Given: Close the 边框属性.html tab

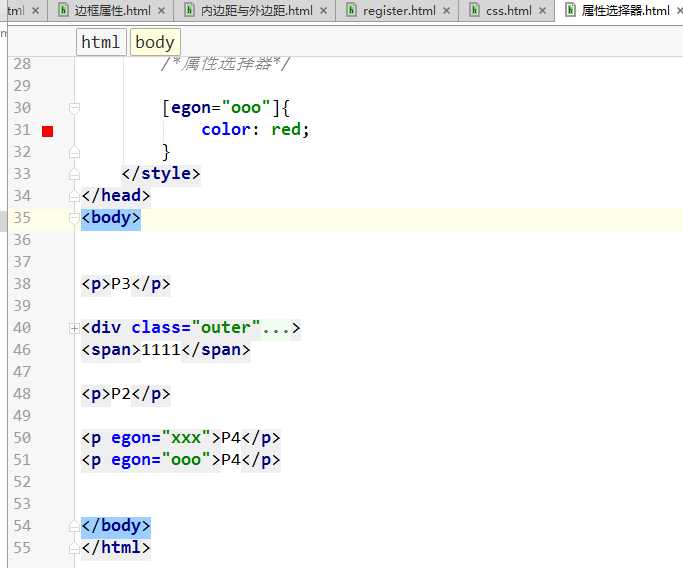Looking at the screenshot, I should (x=161, y=10).
